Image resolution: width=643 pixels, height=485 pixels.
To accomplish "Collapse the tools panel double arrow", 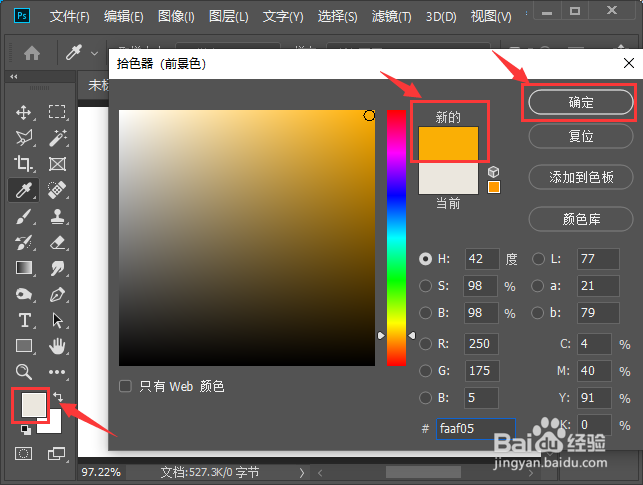I will tap(14, 77).
